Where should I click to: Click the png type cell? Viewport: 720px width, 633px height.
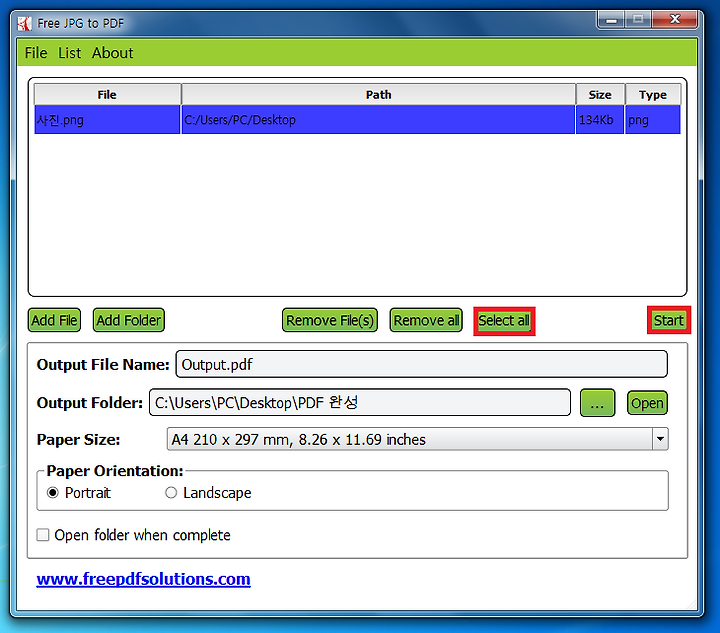point(652,120)
